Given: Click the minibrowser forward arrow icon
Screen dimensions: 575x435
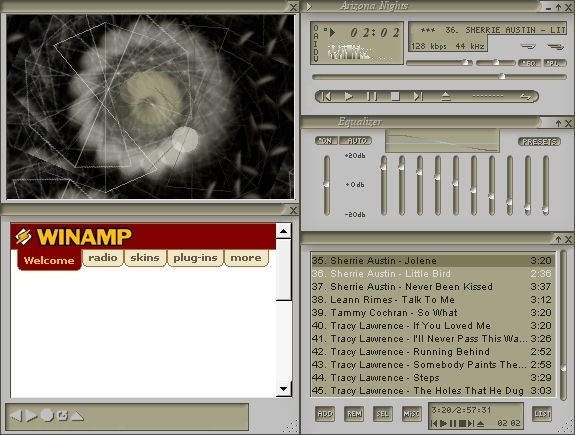Looking at the screenshot, I should tap(32, 416).
